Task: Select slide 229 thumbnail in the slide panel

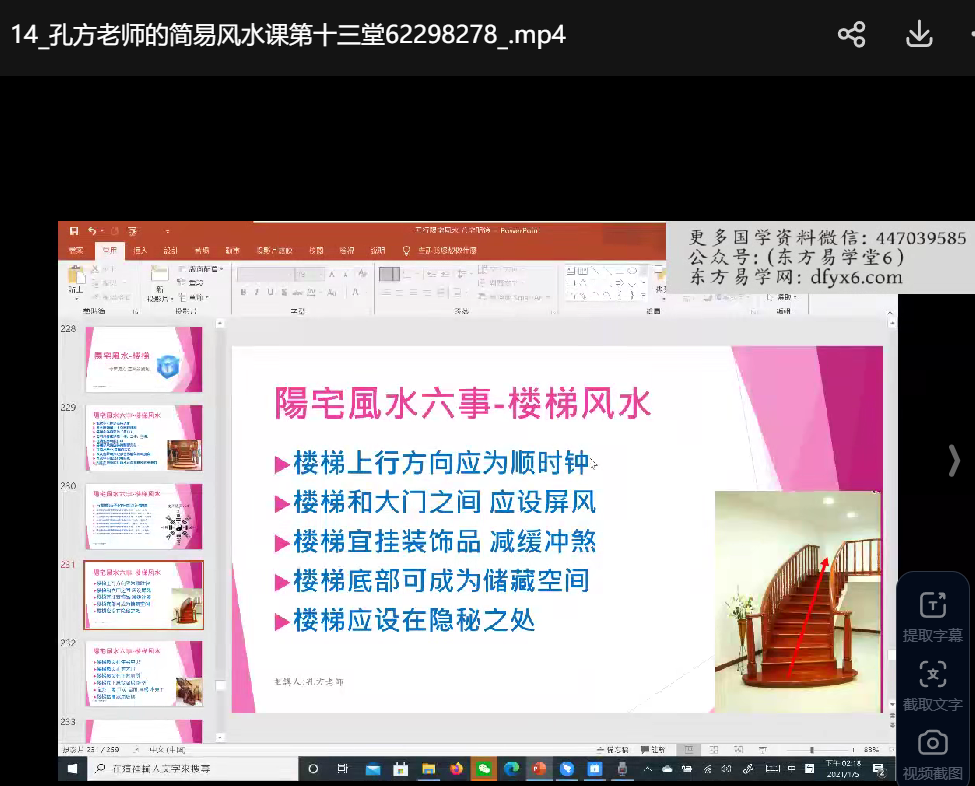Action: click(x=145, y=438)
